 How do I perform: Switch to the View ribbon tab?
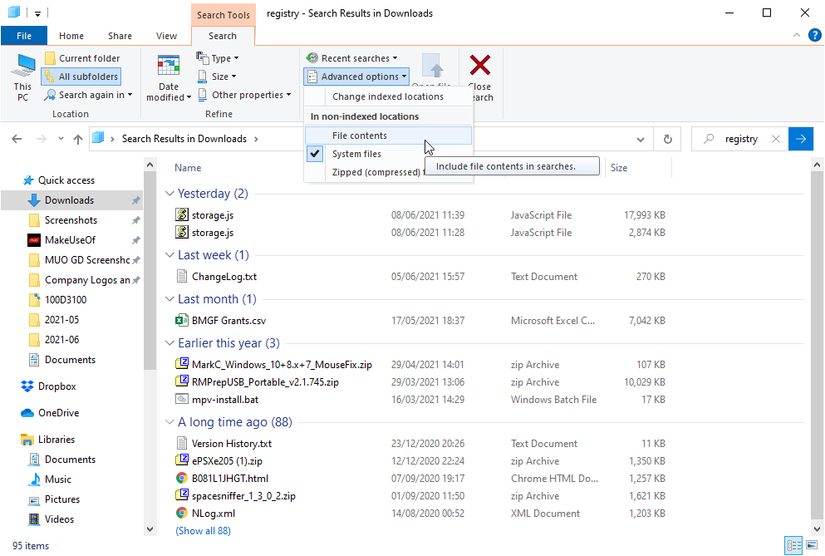pos(166,36)
